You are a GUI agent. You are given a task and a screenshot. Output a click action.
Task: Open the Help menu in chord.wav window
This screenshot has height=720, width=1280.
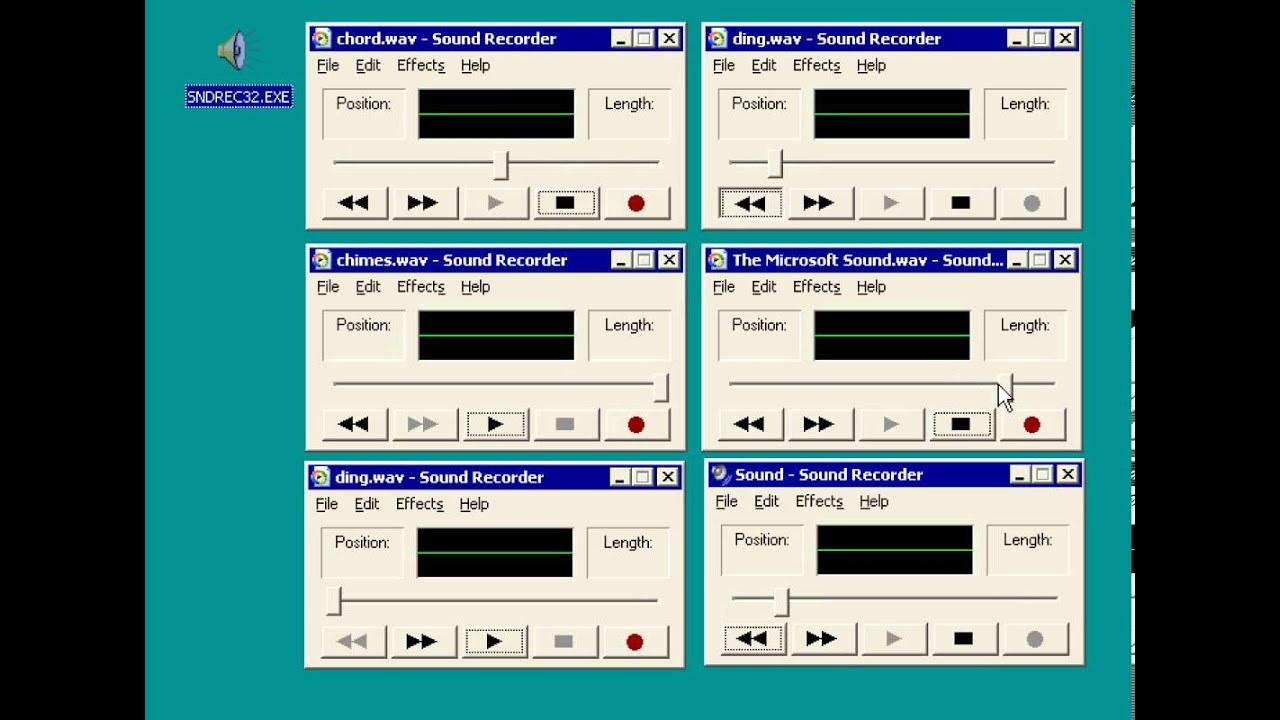[x=475, y=65]
